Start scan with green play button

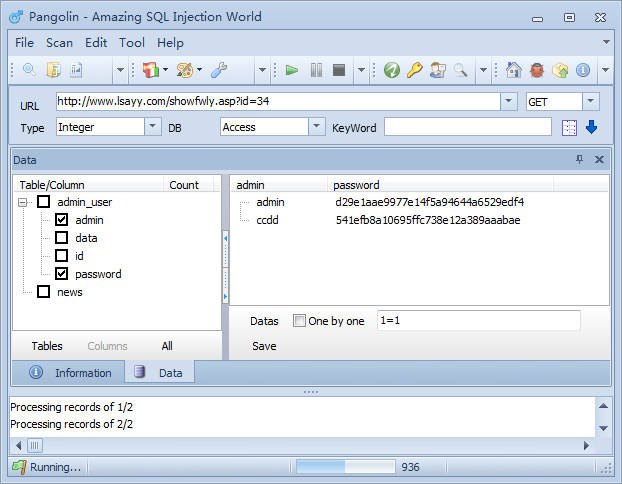(x=292, y=70)
